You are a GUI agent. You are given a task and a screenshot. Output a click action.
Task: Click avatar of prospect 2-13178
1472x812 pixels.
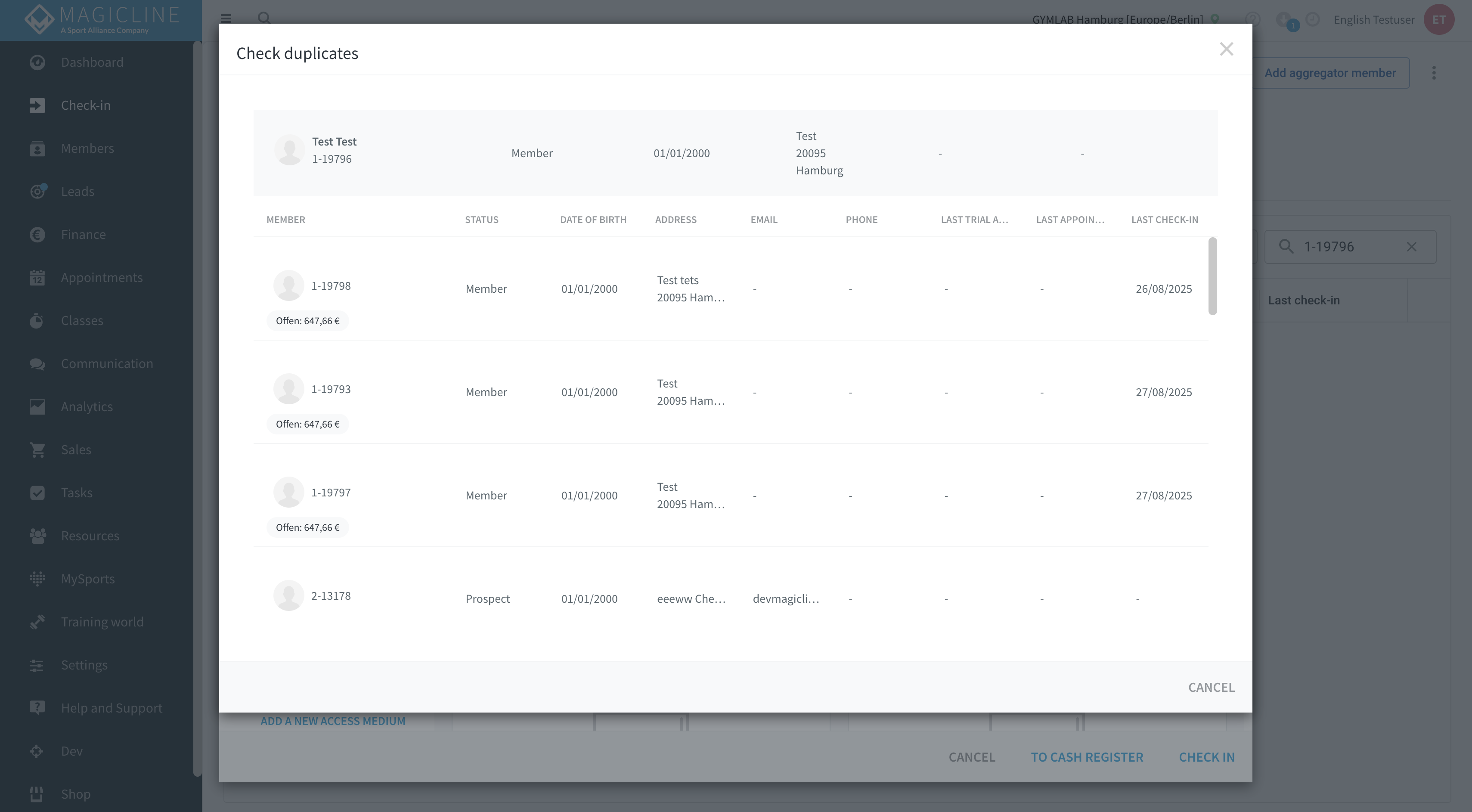(x=288, y=595)
